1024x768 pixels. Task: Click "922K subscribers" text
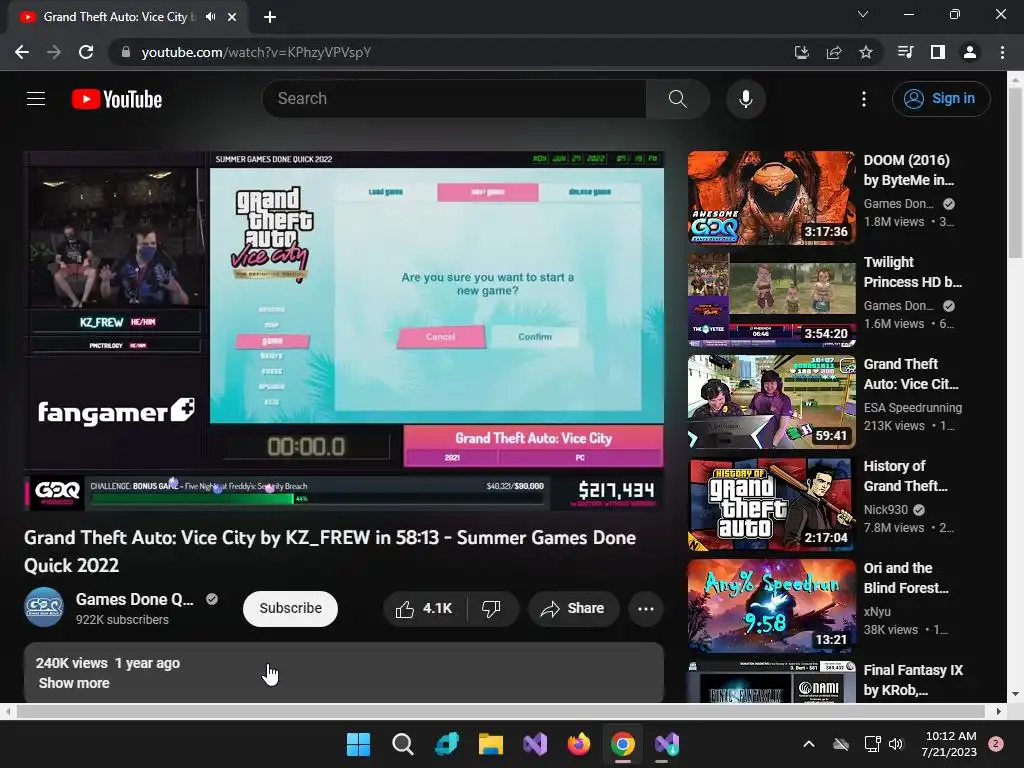122,620
